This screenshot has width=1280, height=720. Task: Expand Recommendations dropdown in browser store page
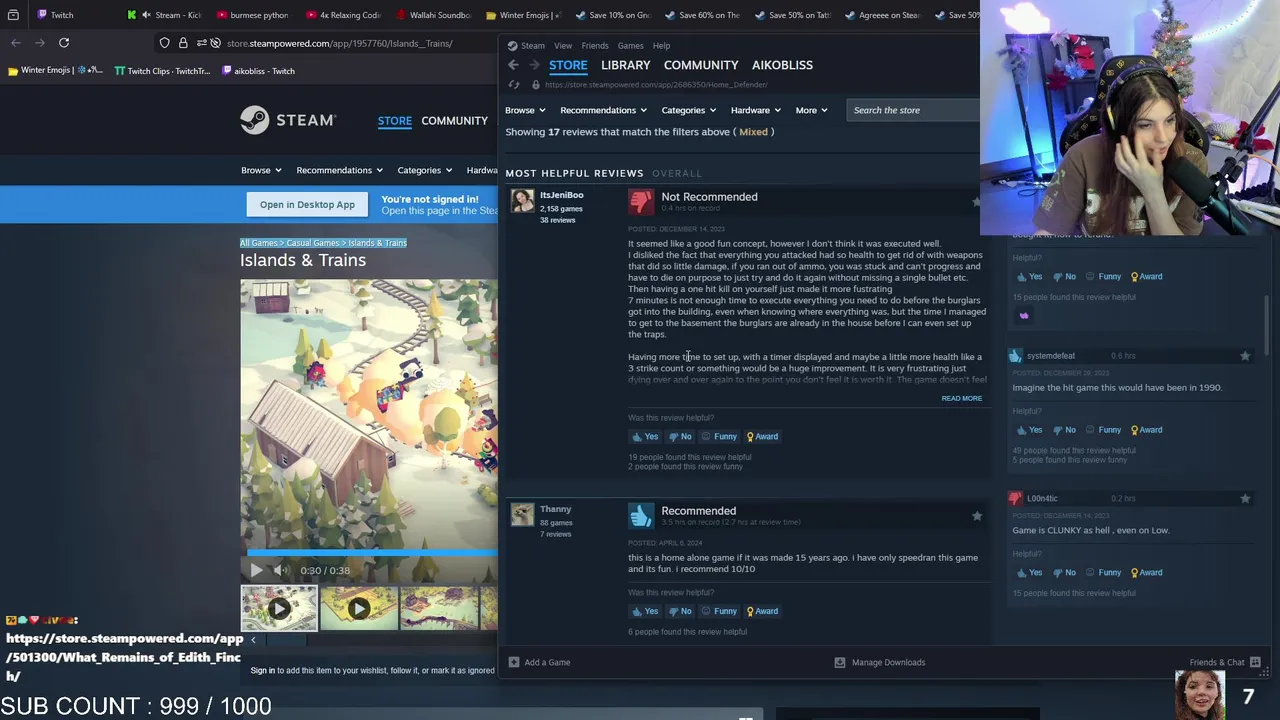[x=340, y=170]
